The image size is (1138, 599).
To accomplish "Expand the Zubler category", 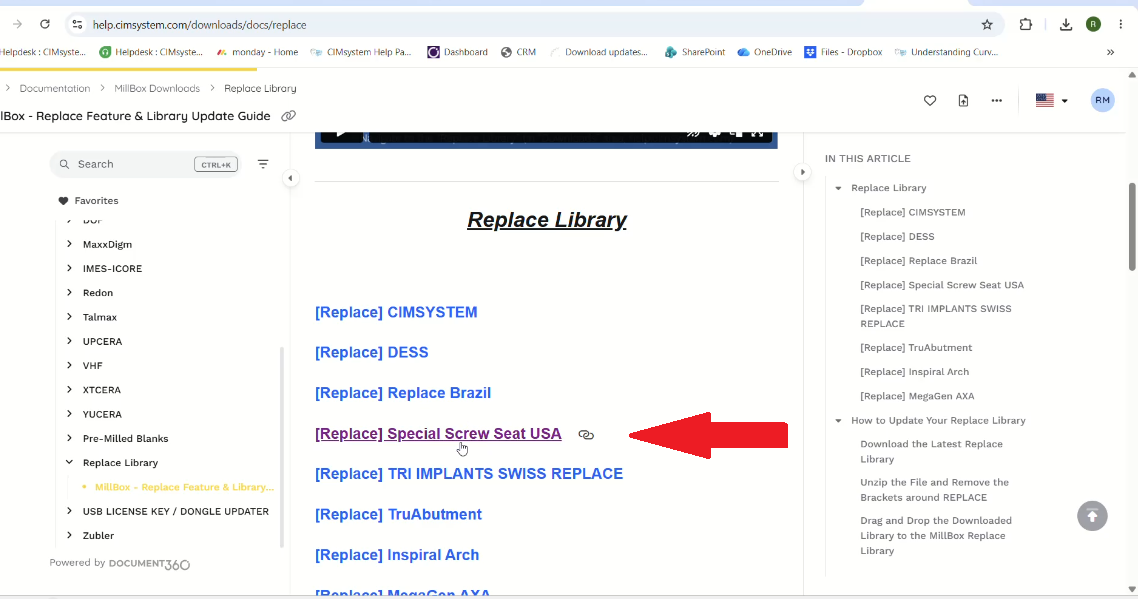I will pos(70,535).
